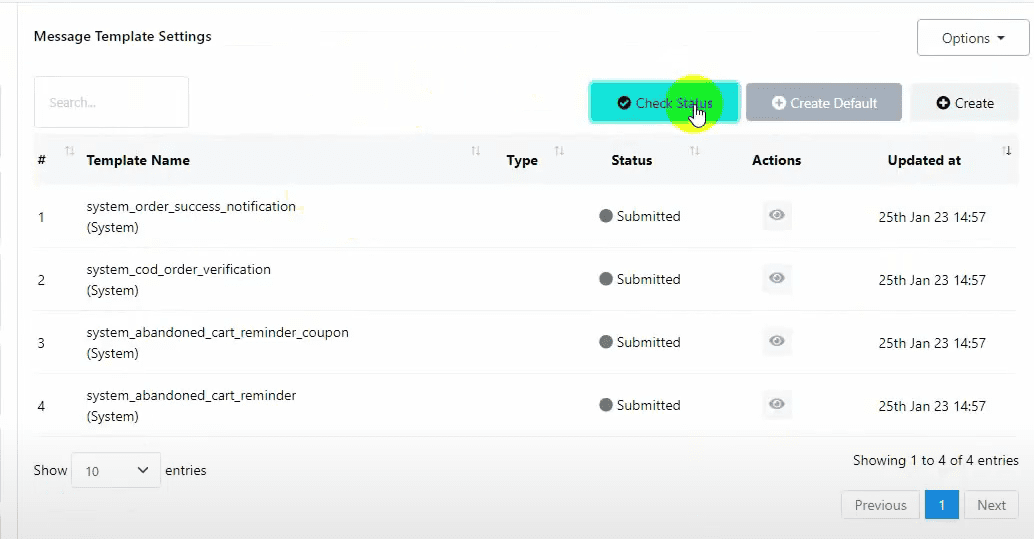Viewport: 1034px width, 539px height.
Task: Click the system_order_success_notification template name
Action: pos(191,207)
